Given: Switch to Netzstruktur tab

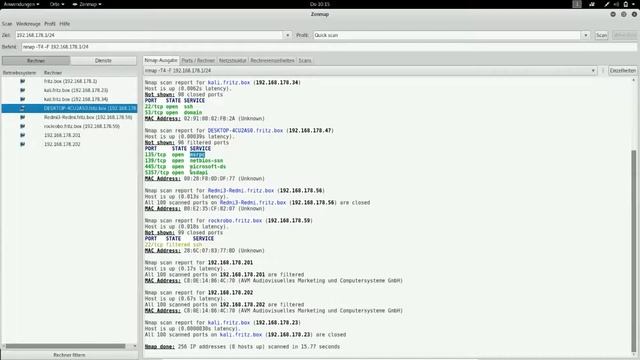Looking at the screenshot, I should click(x=233, y=60).
